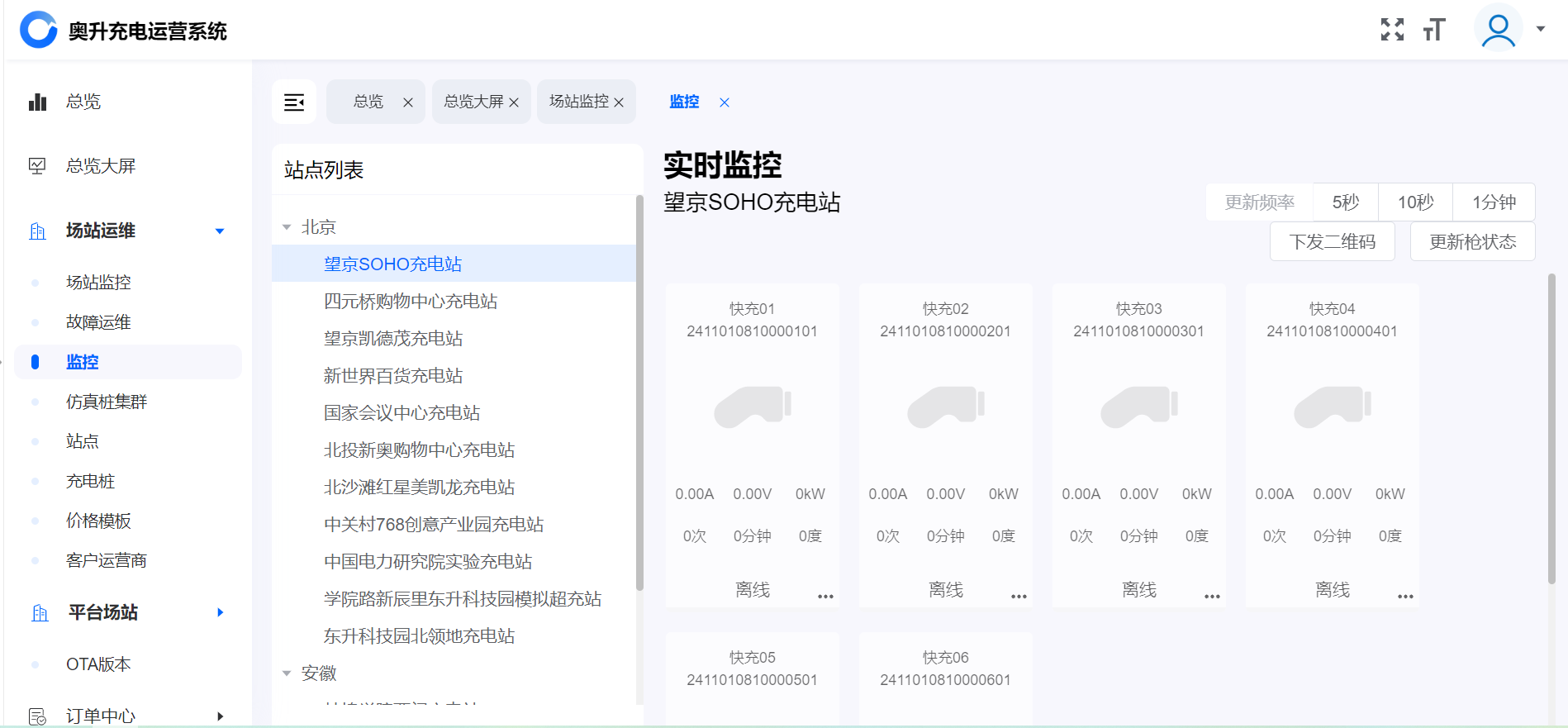Expand the 平台场站 sidebar menu
This screenshot has height=728, width=1568.
pyautogui.click(x=220, y=612)
